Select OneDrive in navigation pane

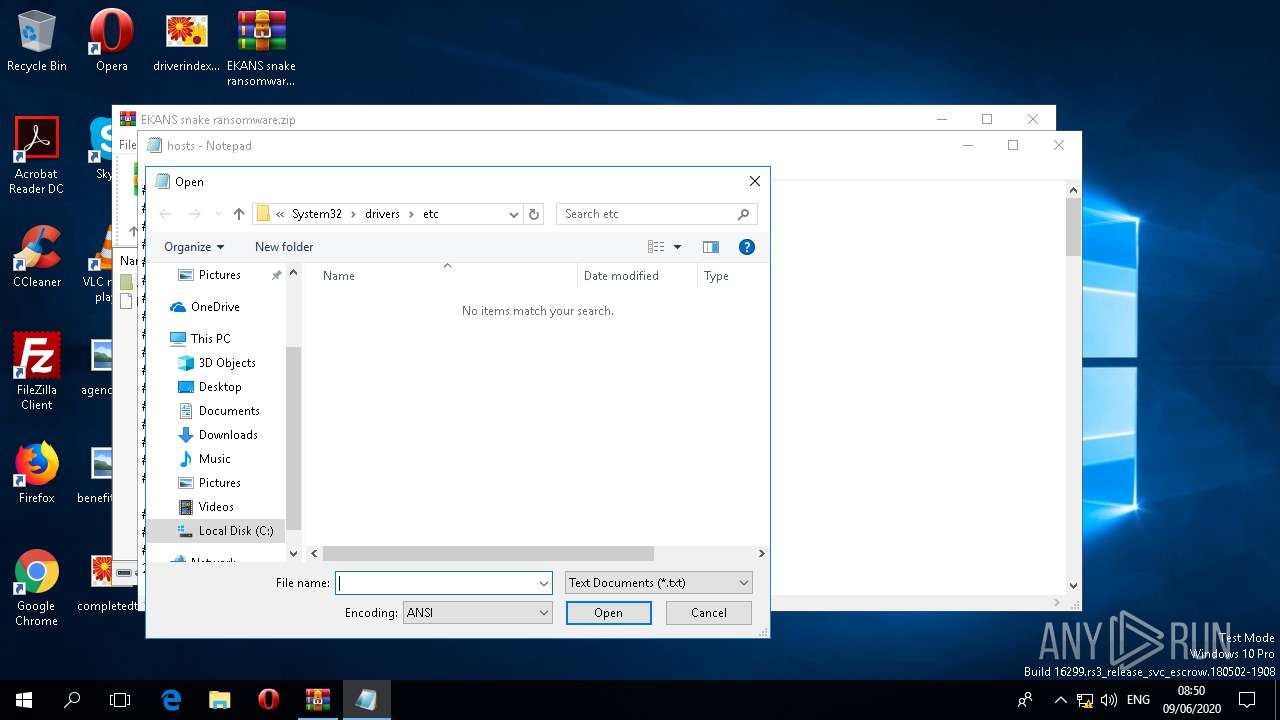pyautogui.click(x=214, y=307)
